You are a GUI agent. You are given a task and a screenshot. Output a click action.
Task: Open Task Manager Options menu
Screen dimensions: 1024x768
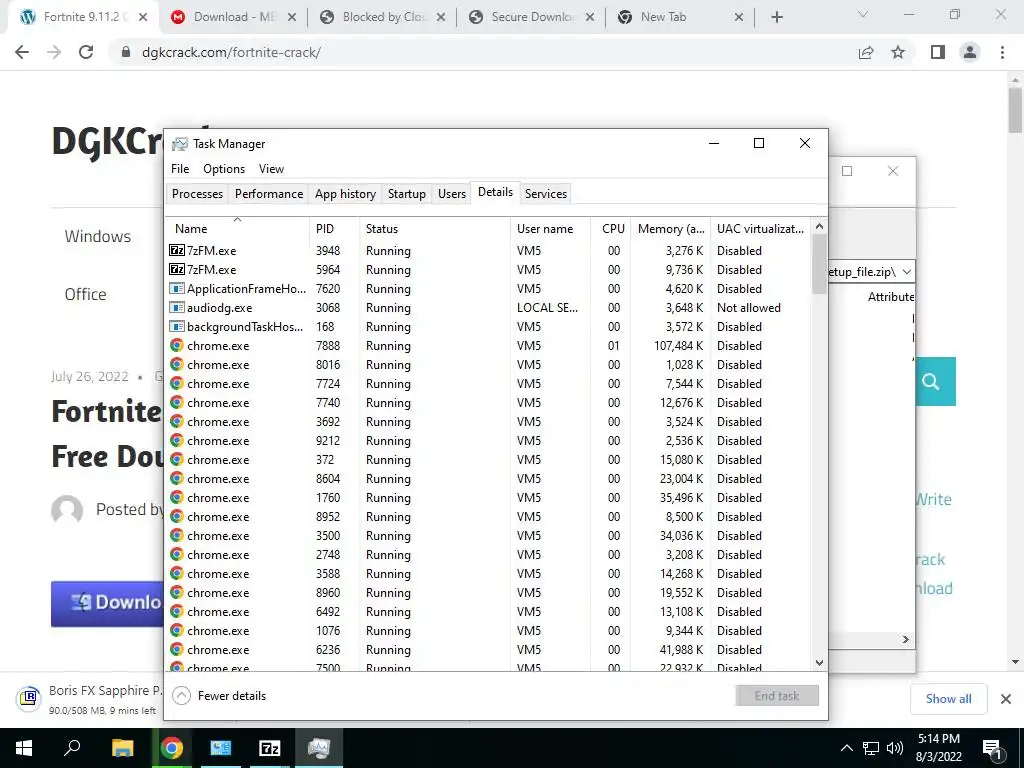224,168
